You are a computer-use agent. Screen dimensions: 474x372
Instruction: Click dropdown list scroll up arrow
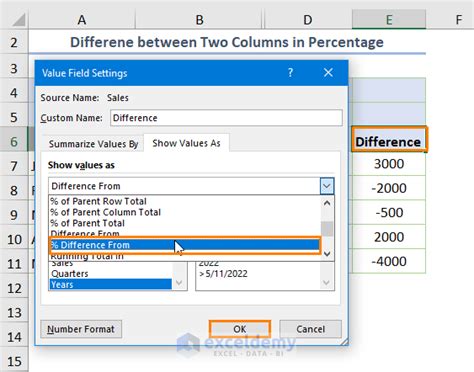[327, 203]
